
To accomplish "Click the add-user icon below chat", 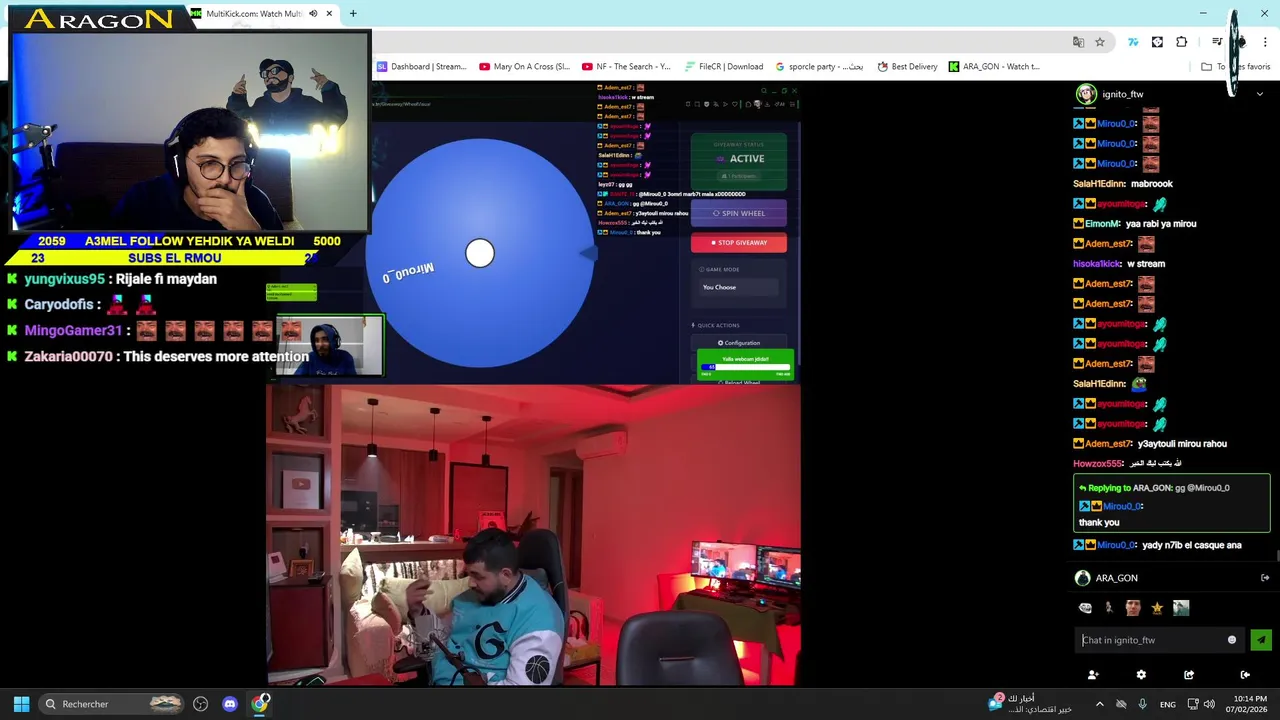I will [1093, 675].
